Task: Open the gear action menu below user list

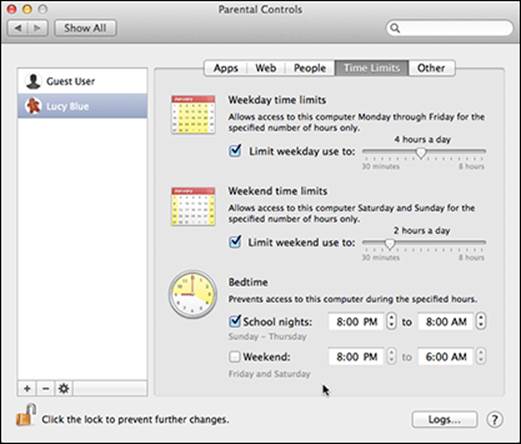Action: pyautogui.click(x=64, y=388)
